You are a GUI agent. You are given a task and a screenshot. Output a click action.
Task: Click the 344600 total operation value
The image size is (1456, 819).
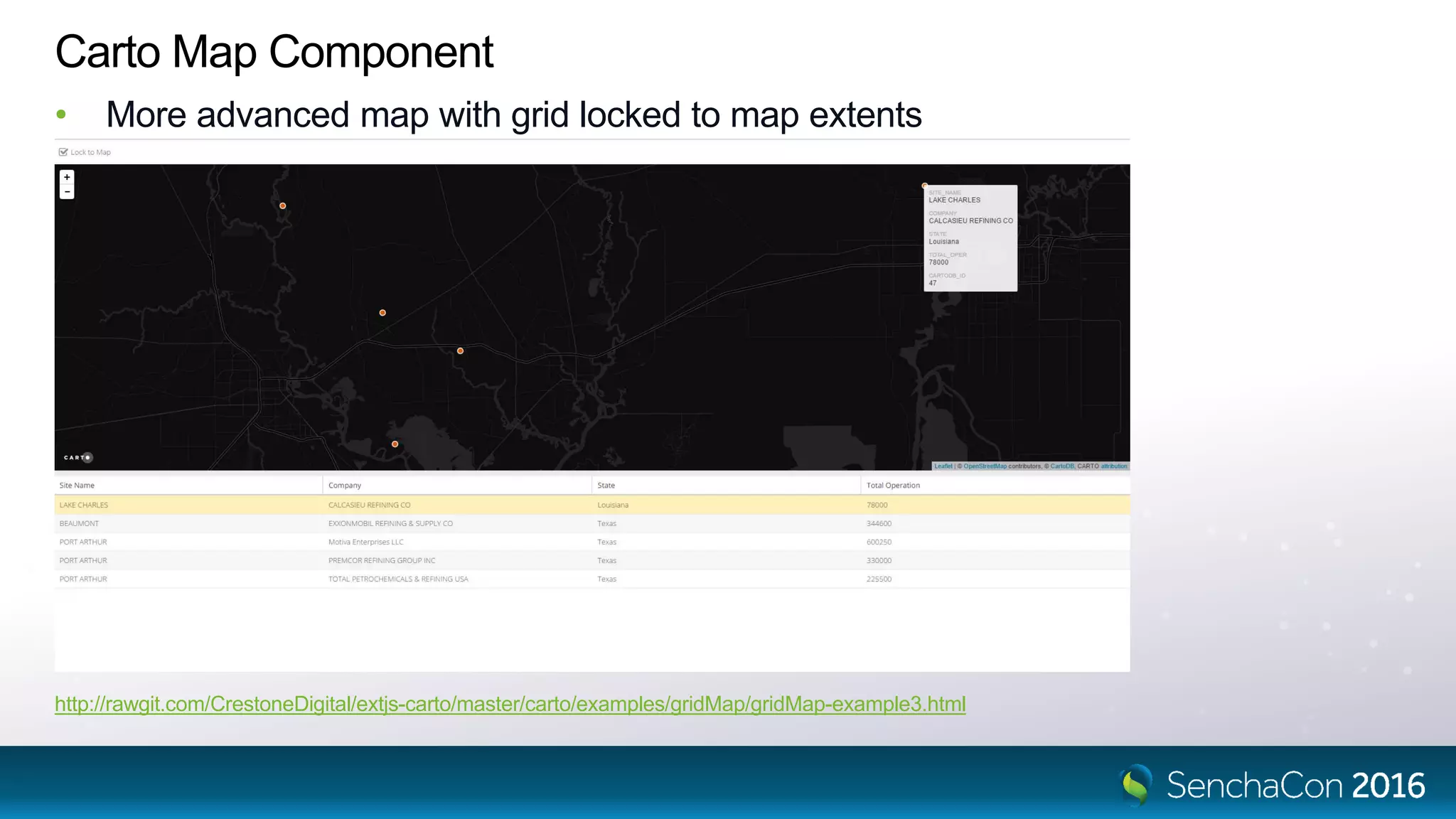pyautogui.click(x=879, y=523)
